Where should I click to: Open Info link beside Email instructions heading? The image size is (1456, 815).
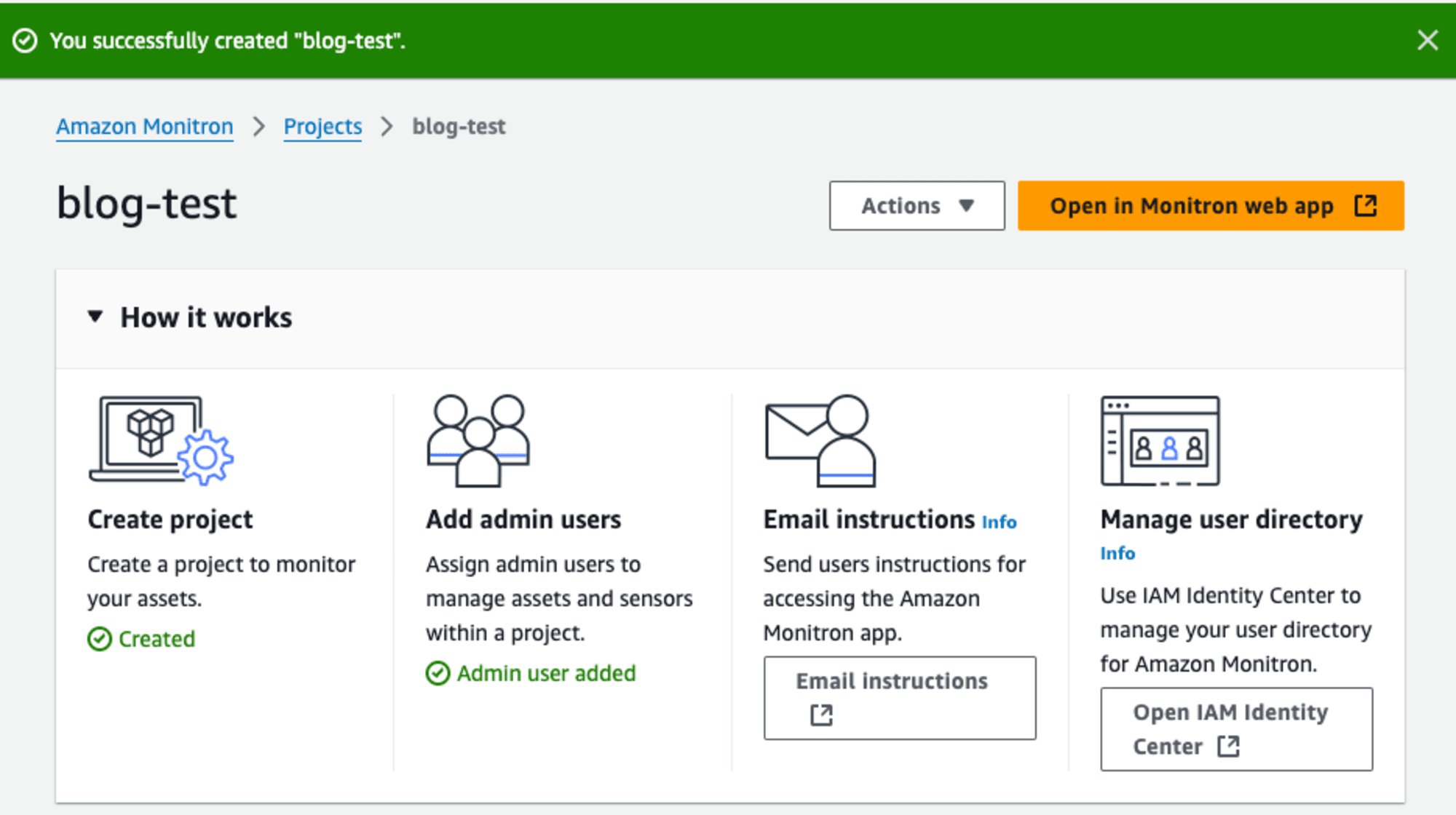(999, 522)
